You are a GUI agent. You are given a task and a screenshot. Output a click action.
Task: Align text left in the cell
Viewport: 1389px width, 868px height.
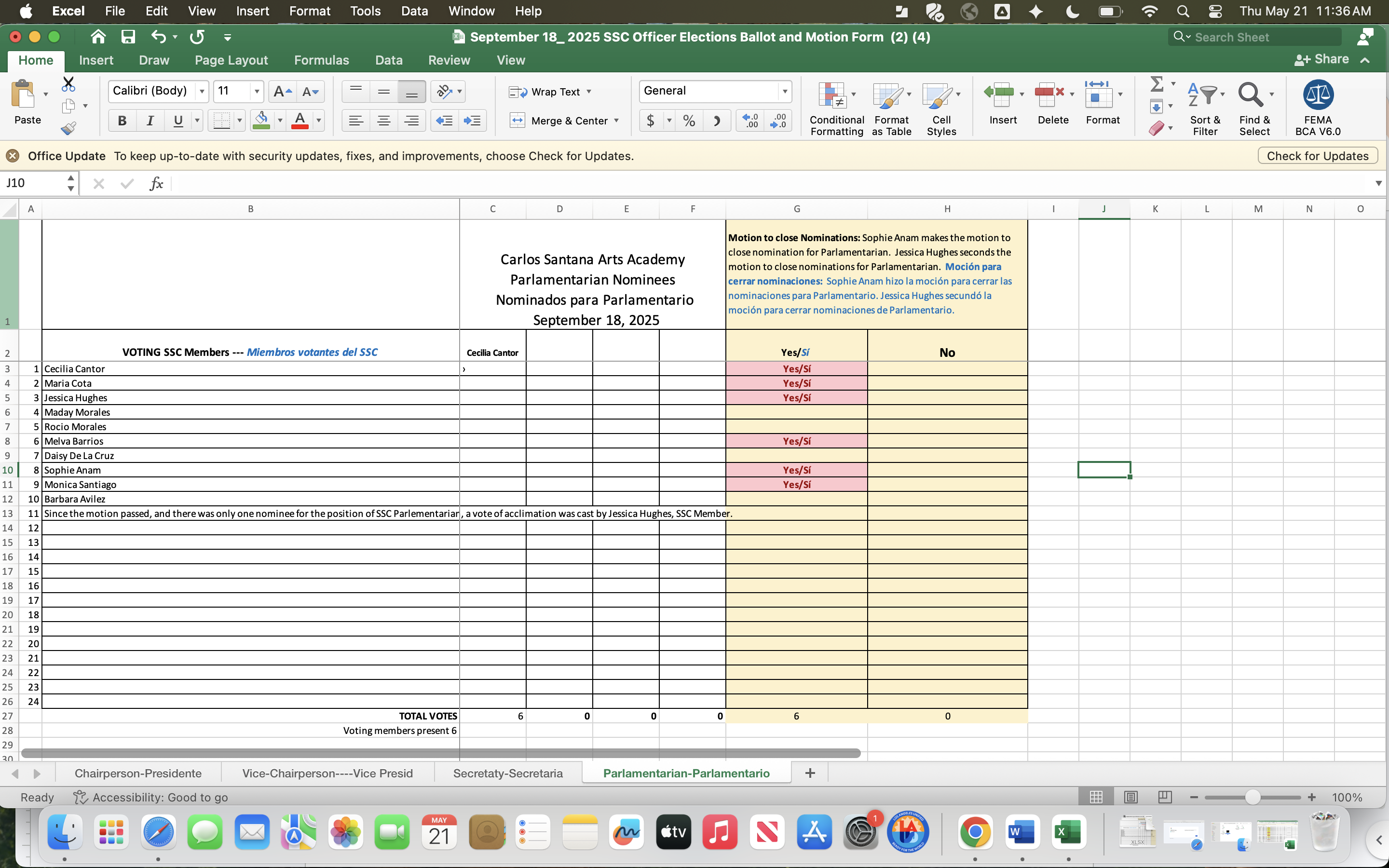tap(356, 121)
